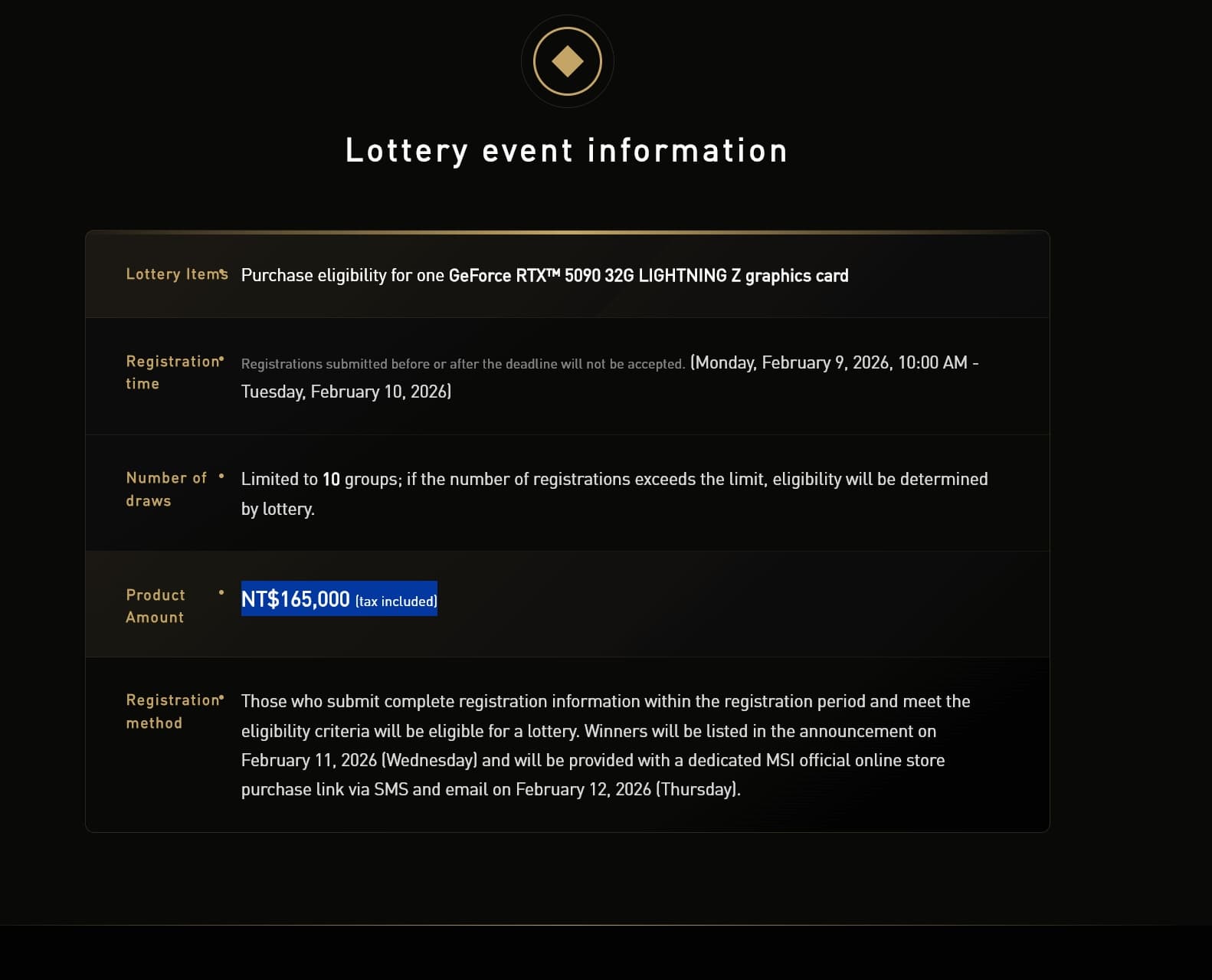The image size is (1212, 980).
Task: Click the "February 12, 2026 (Thursday)" date
Action: tap(627, 789)
